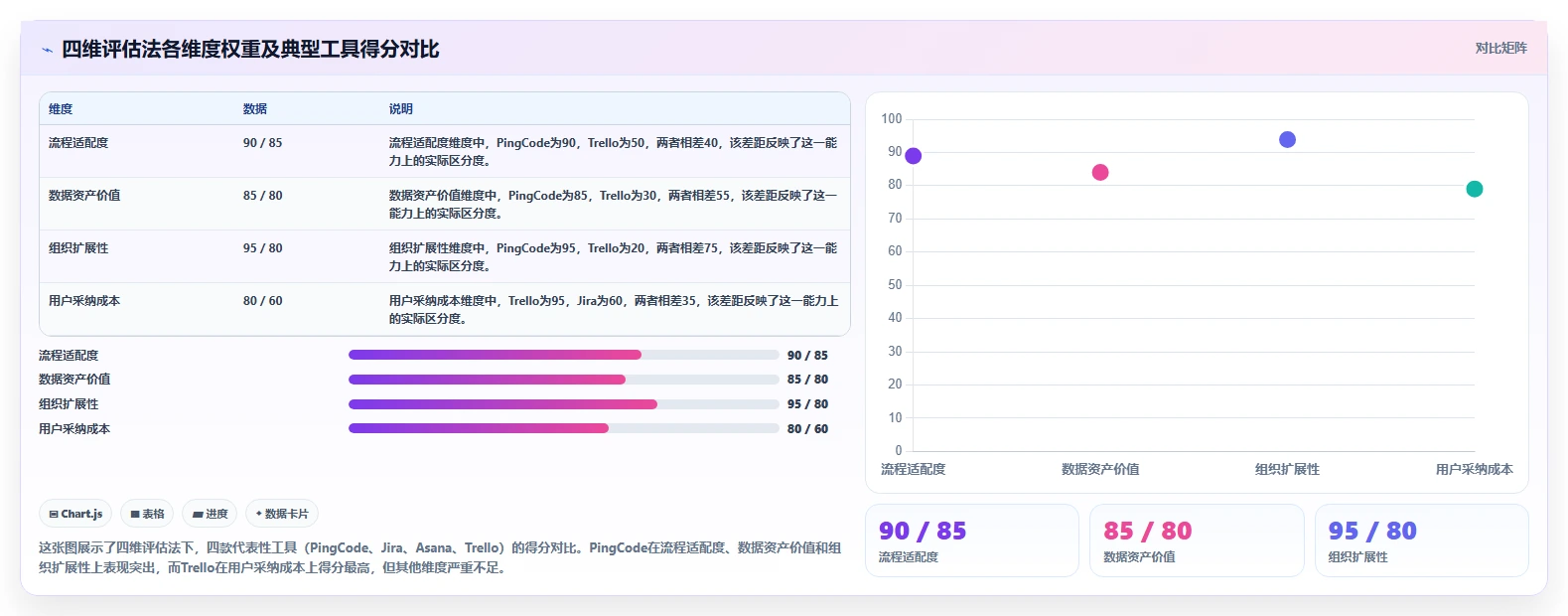Image resolution: width=1568 pixels, height=616 pixels.
Task: Select the Chart.js tag chip
Action: click(x=75, y=514)
